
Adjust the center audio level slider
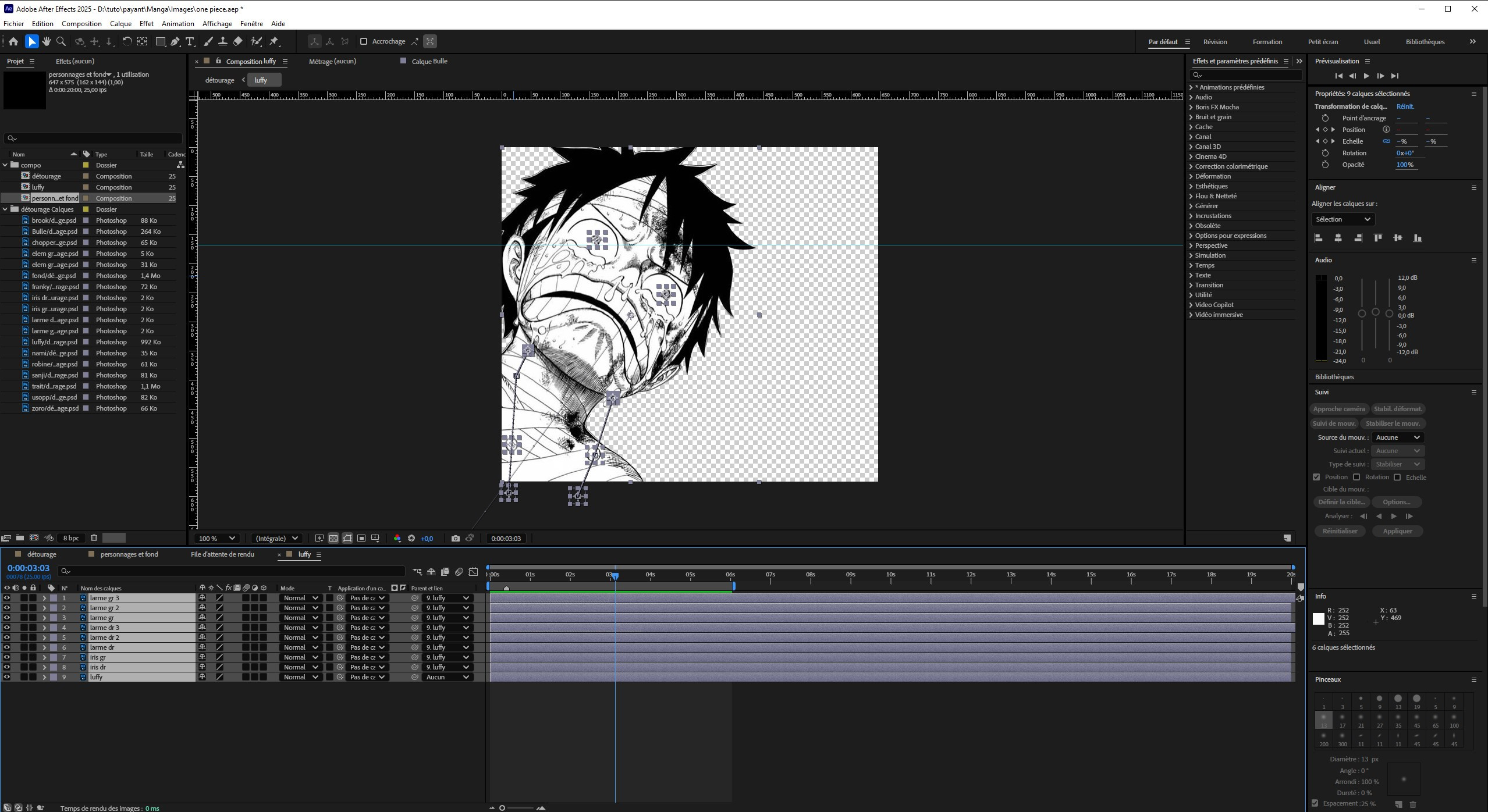pyautogui.click(x=1376, y=312)
